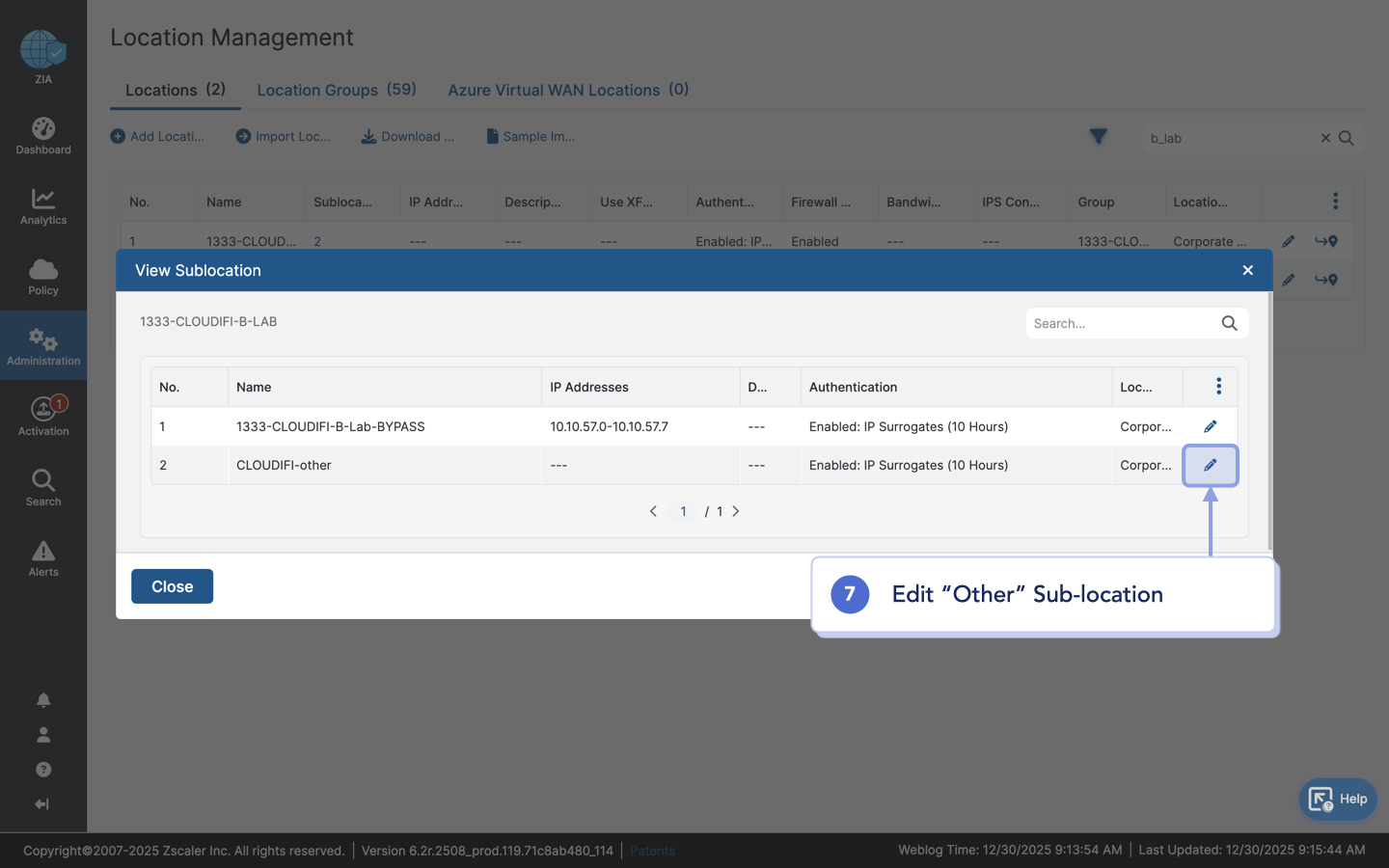The height and width of the screenshot is (868, 1389).
Task: Open the filter funnel for locations
Action: tap(1098, 137)
